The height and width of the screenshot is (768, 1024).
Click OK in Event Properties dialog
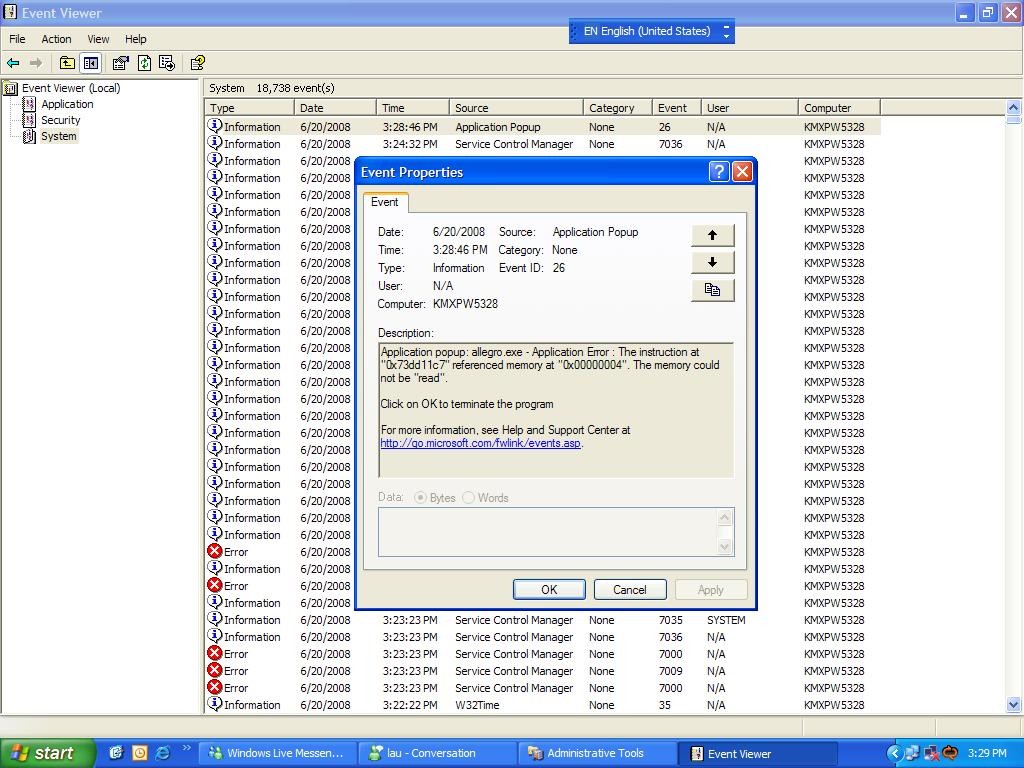549,590
